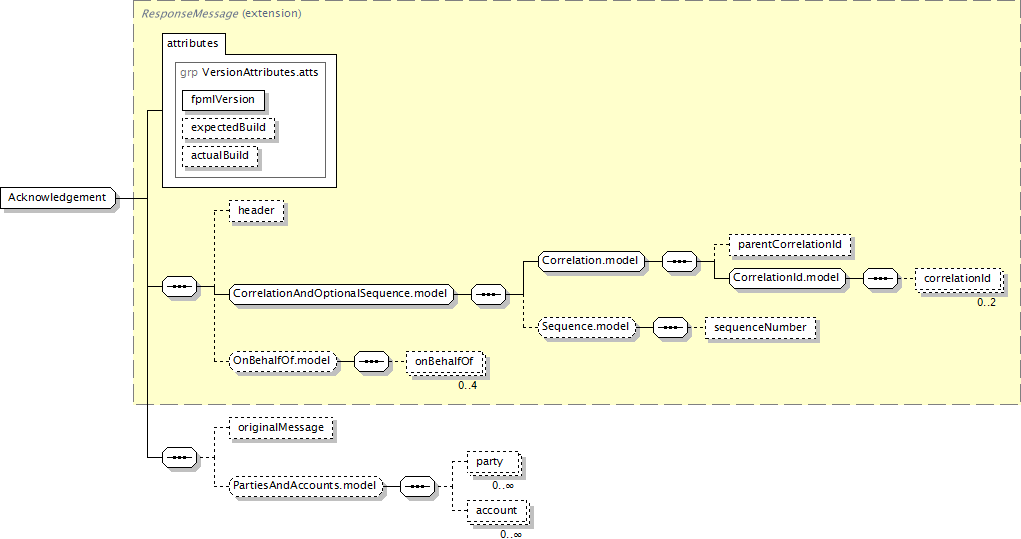
Task: Click the sequence icon left of header branch
Action: (180, 286)
